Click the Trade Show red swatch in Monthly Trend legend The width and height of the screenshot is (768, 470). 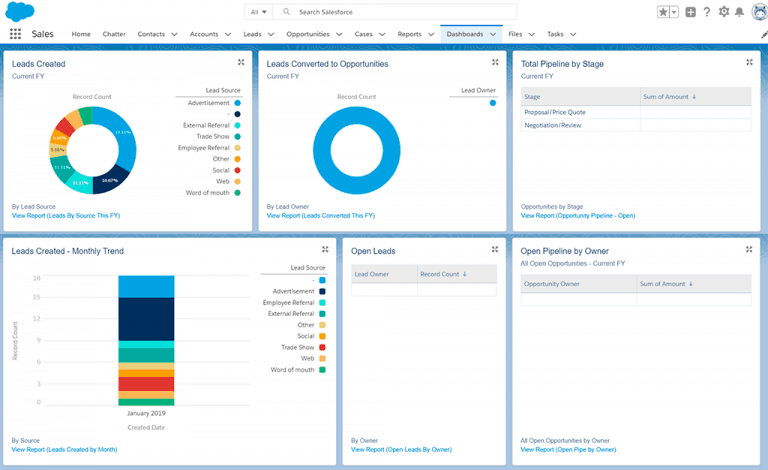tap(322, 347)
